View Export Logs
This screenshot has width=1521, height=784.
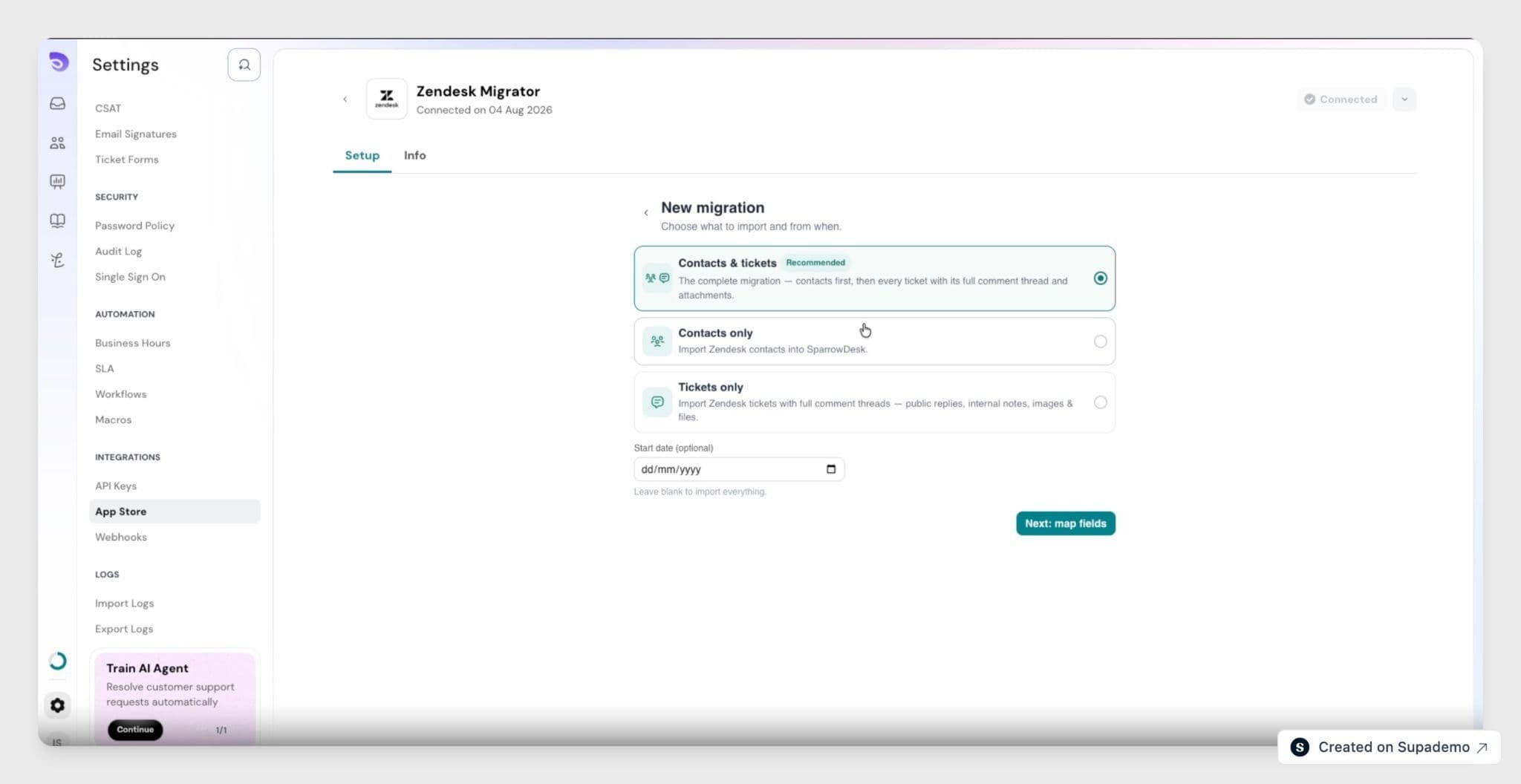tap(124, 629)
